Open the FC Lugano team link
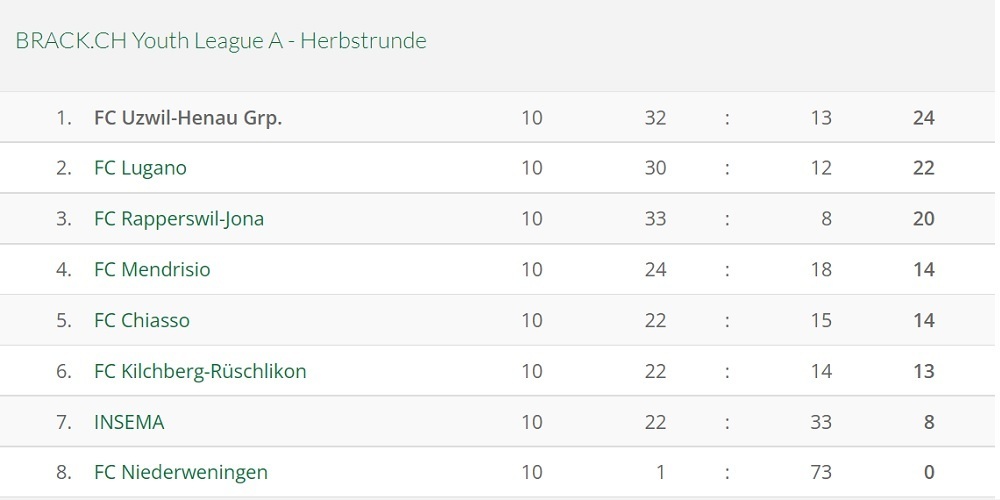Screen dimensions: 1000x500 [x=140, y=168]
